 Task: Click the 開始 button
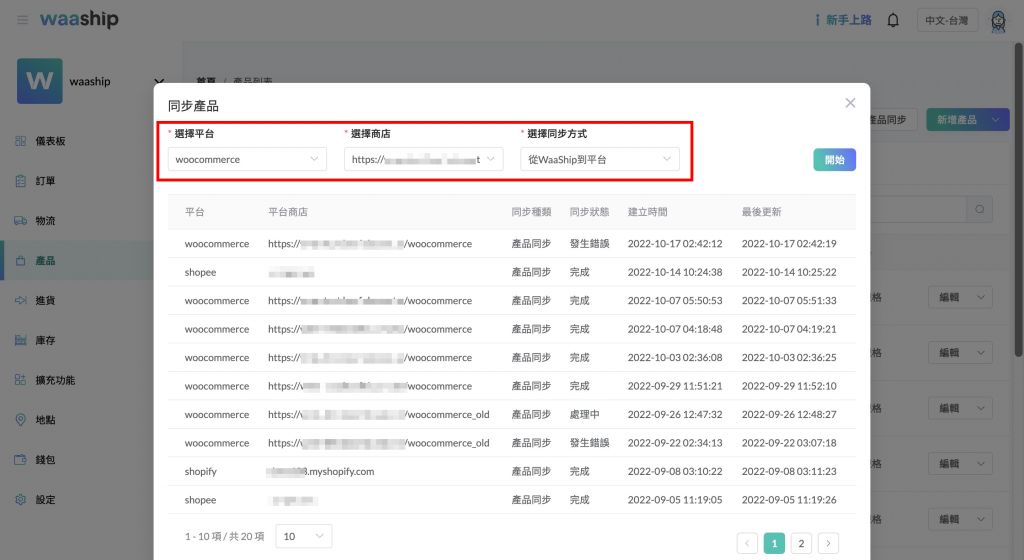pyautogui.click(x=834, y=160)
